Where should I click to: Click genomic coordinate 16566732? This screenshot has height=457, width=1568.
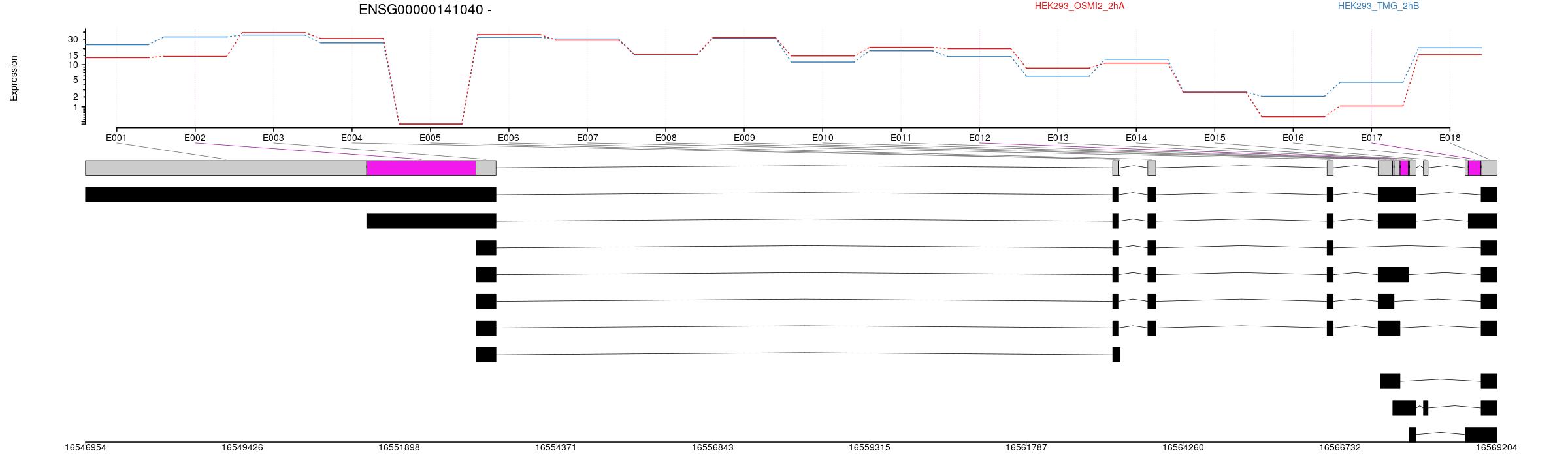click(1340, 447)
